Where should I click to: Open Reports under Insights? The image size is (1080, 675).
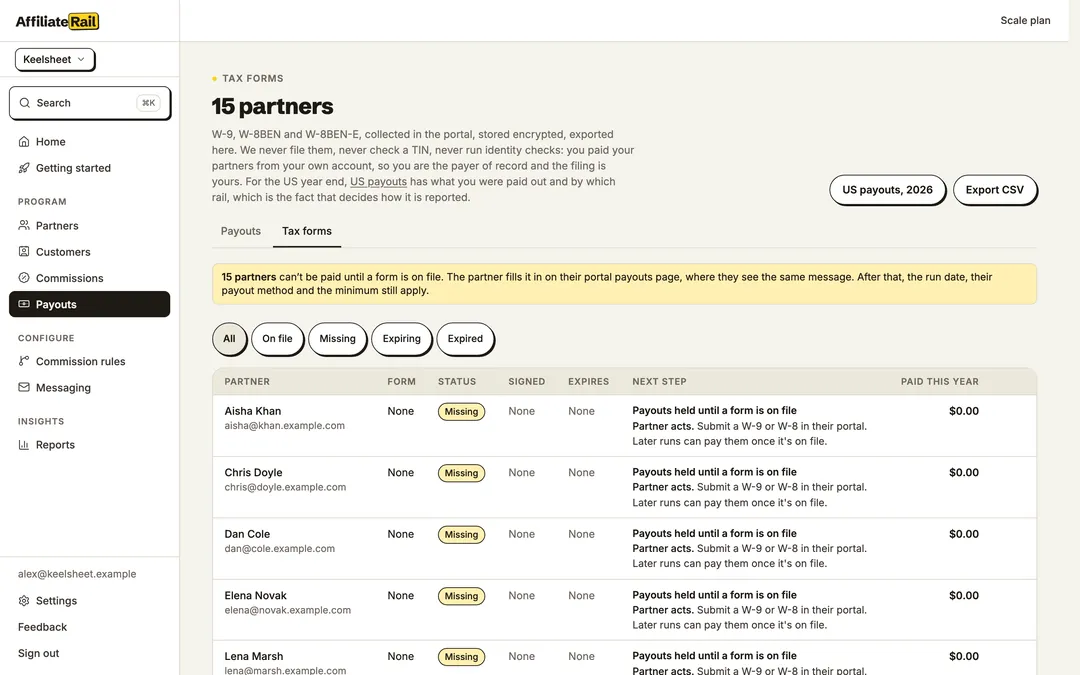point(90,444)
